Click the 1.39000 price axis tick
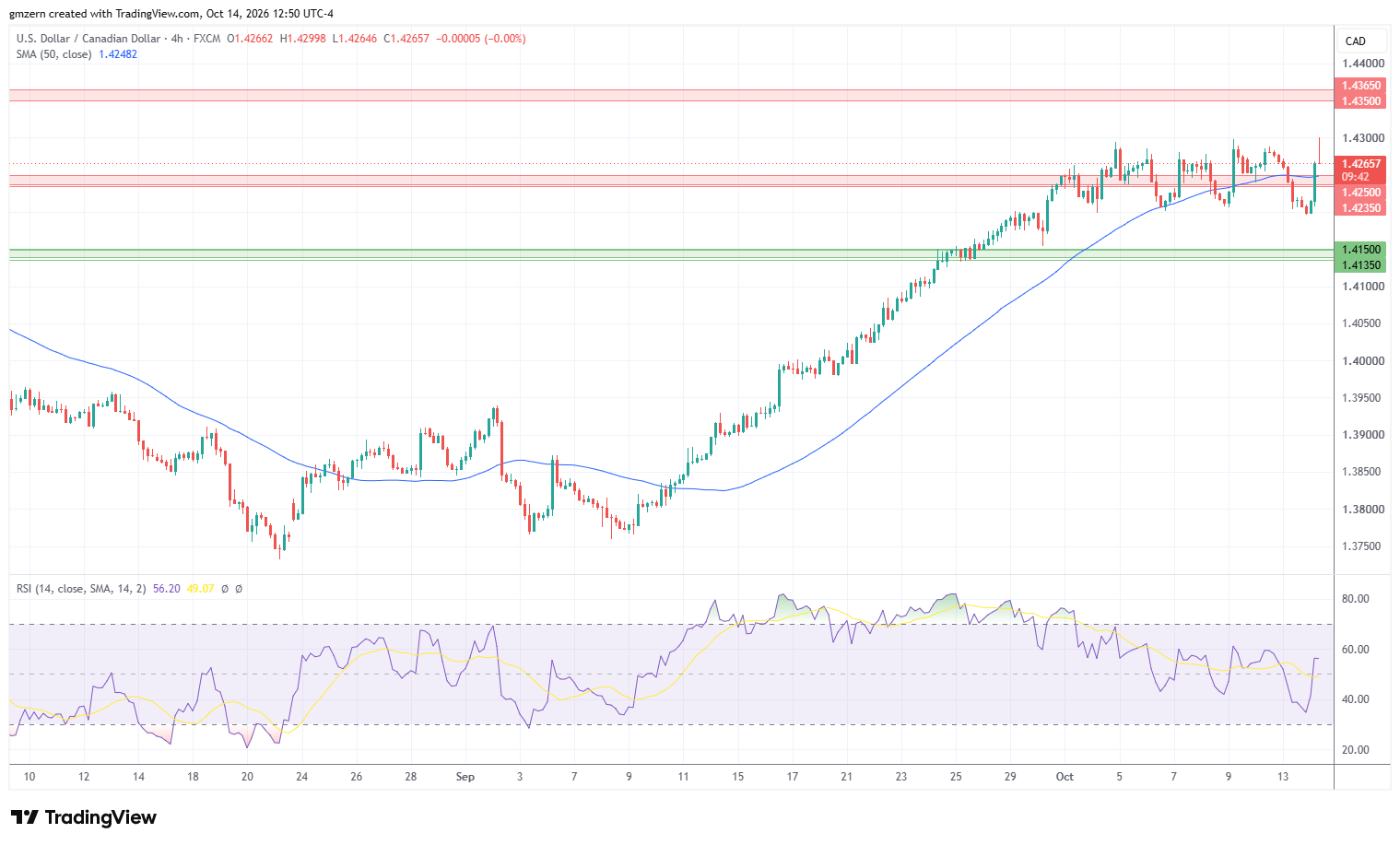 coord(1362,435)
